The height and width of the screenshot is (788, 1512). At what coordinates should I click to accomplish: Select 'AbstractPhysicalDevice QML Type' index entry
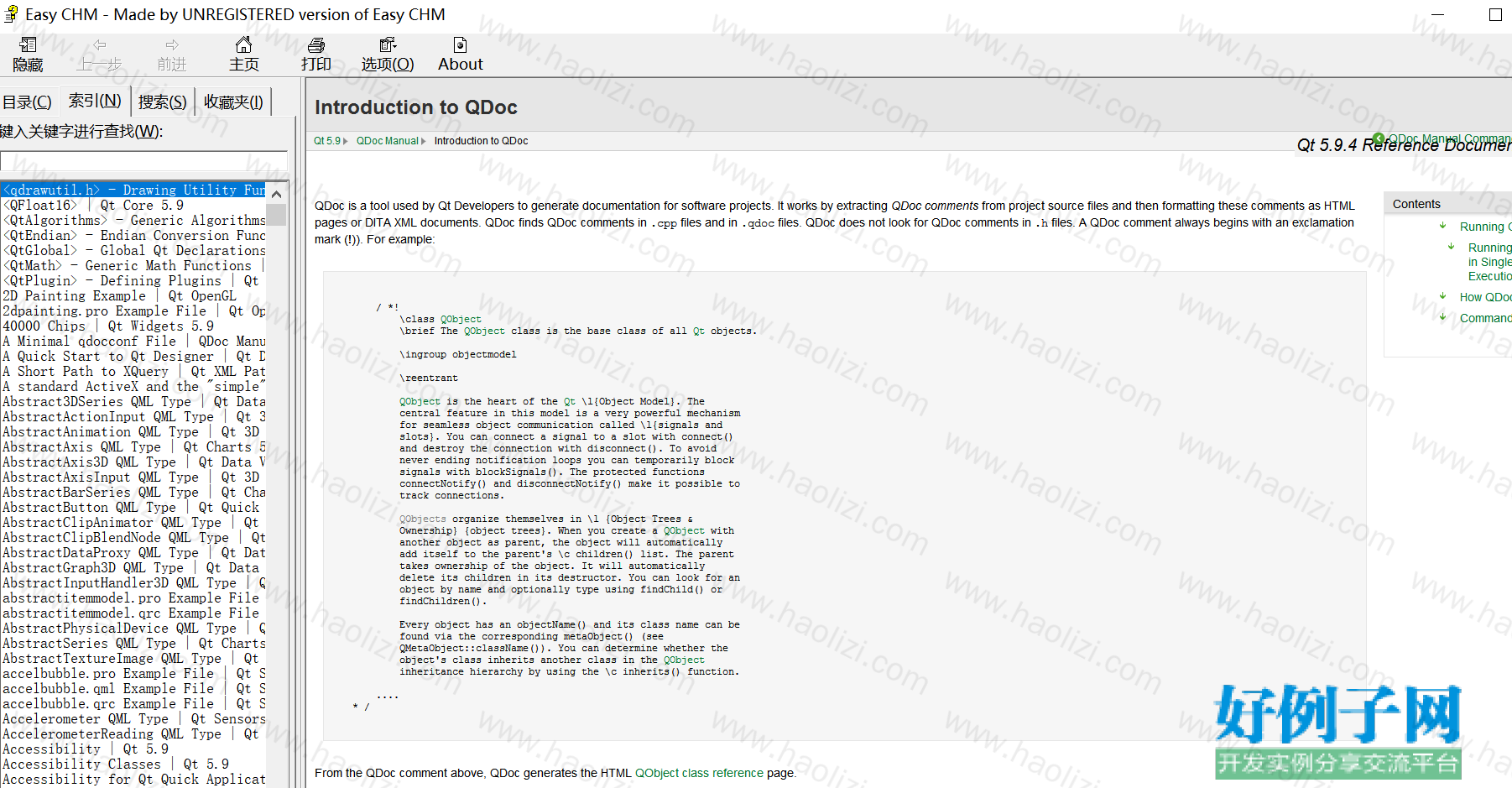[x=133, y=629]
